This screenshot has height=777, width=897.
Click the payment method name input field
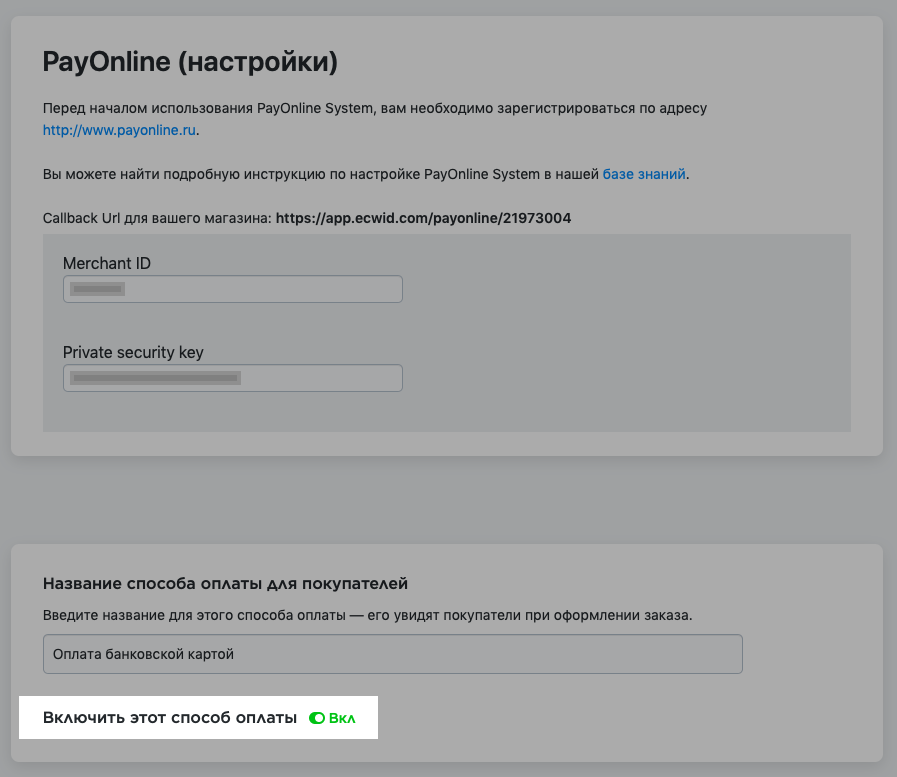(x=392, y=654)
